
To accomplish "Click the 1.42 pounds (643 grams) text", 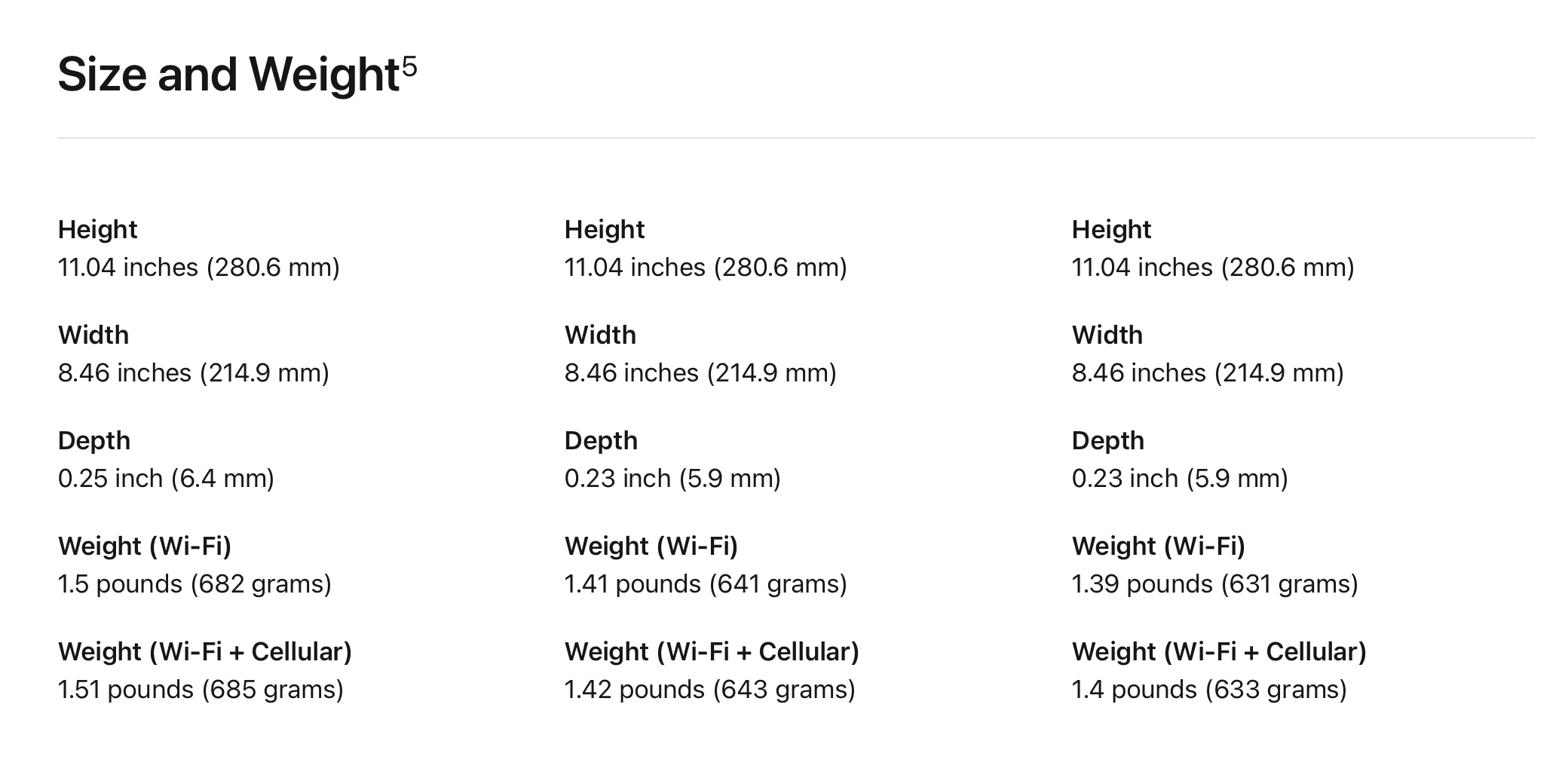I will (x=709, y=690).
